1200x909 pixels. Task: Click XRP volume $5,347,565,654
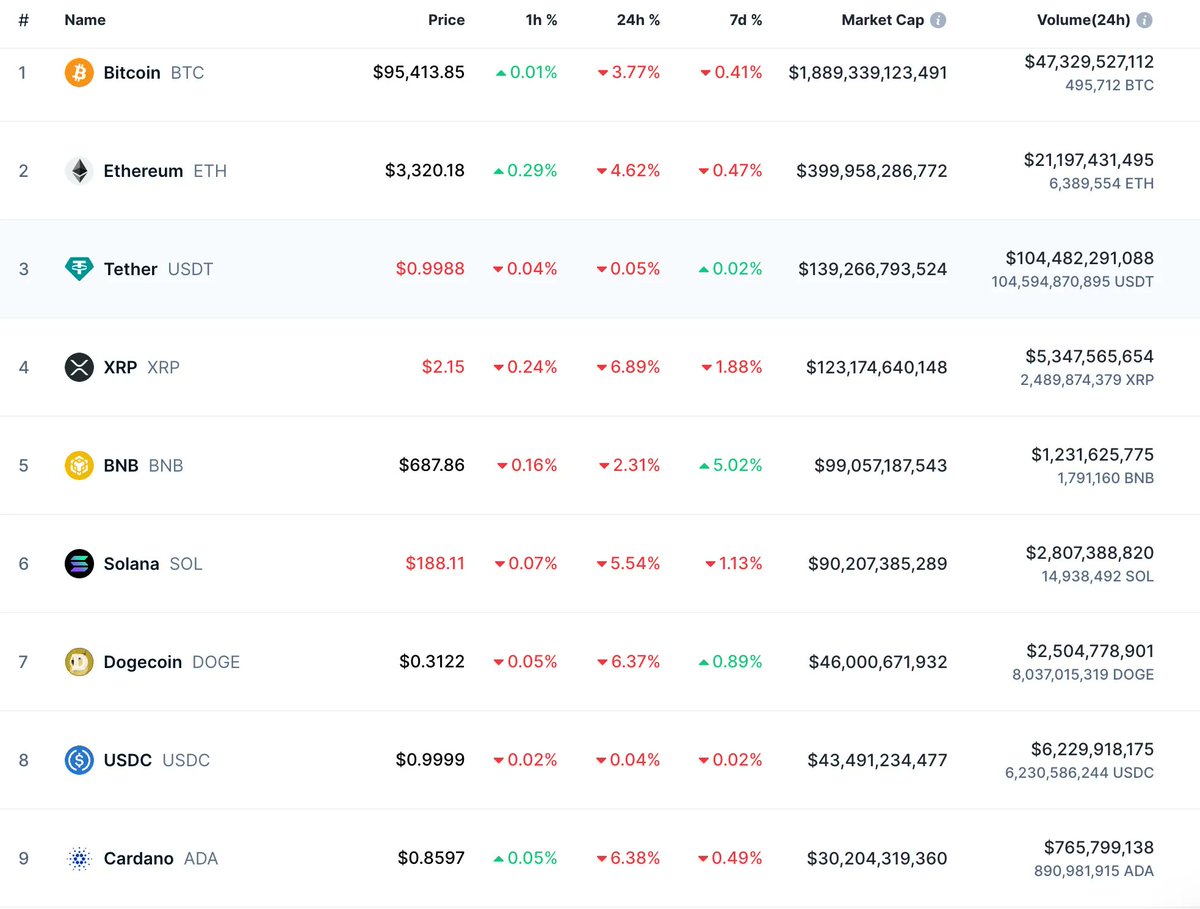1090,356
